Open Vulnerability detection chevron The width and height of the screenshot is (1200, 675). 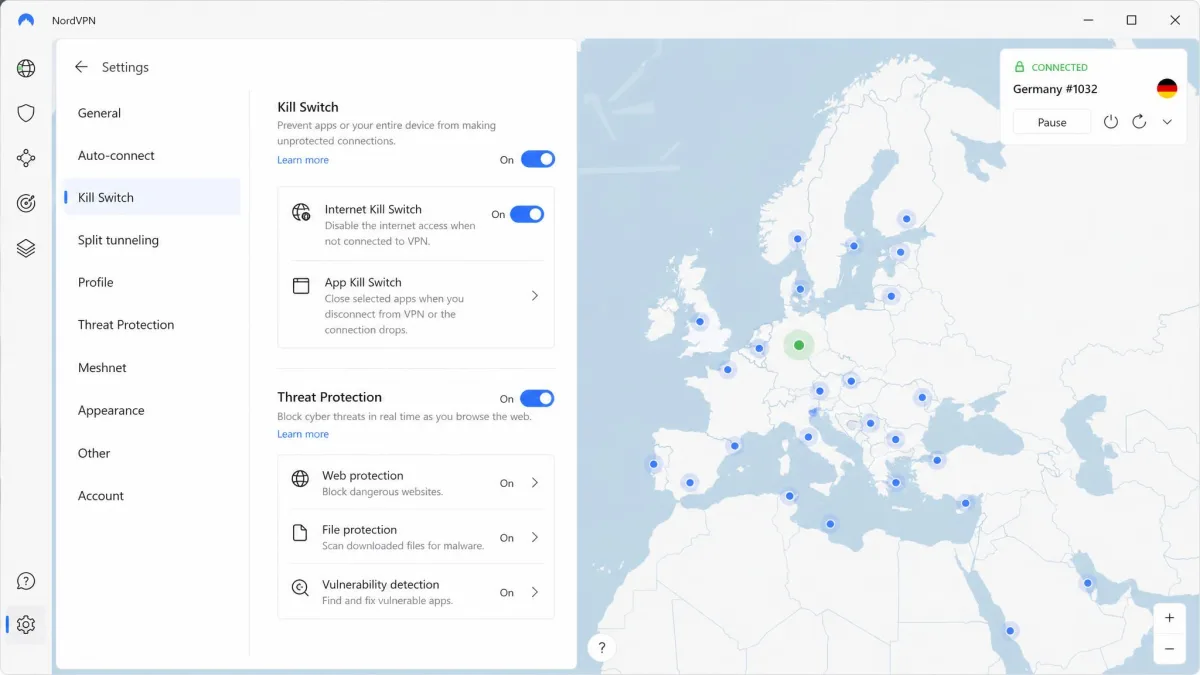(x=535, y=592)
